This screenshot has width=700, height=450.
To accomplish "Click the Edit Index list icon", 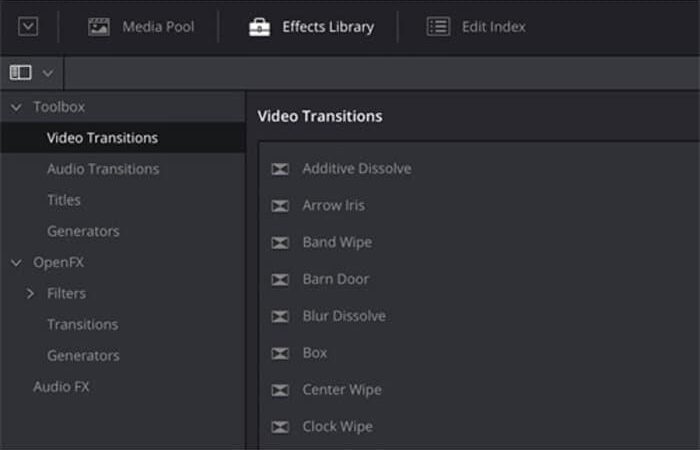I will tap(438, 27).
